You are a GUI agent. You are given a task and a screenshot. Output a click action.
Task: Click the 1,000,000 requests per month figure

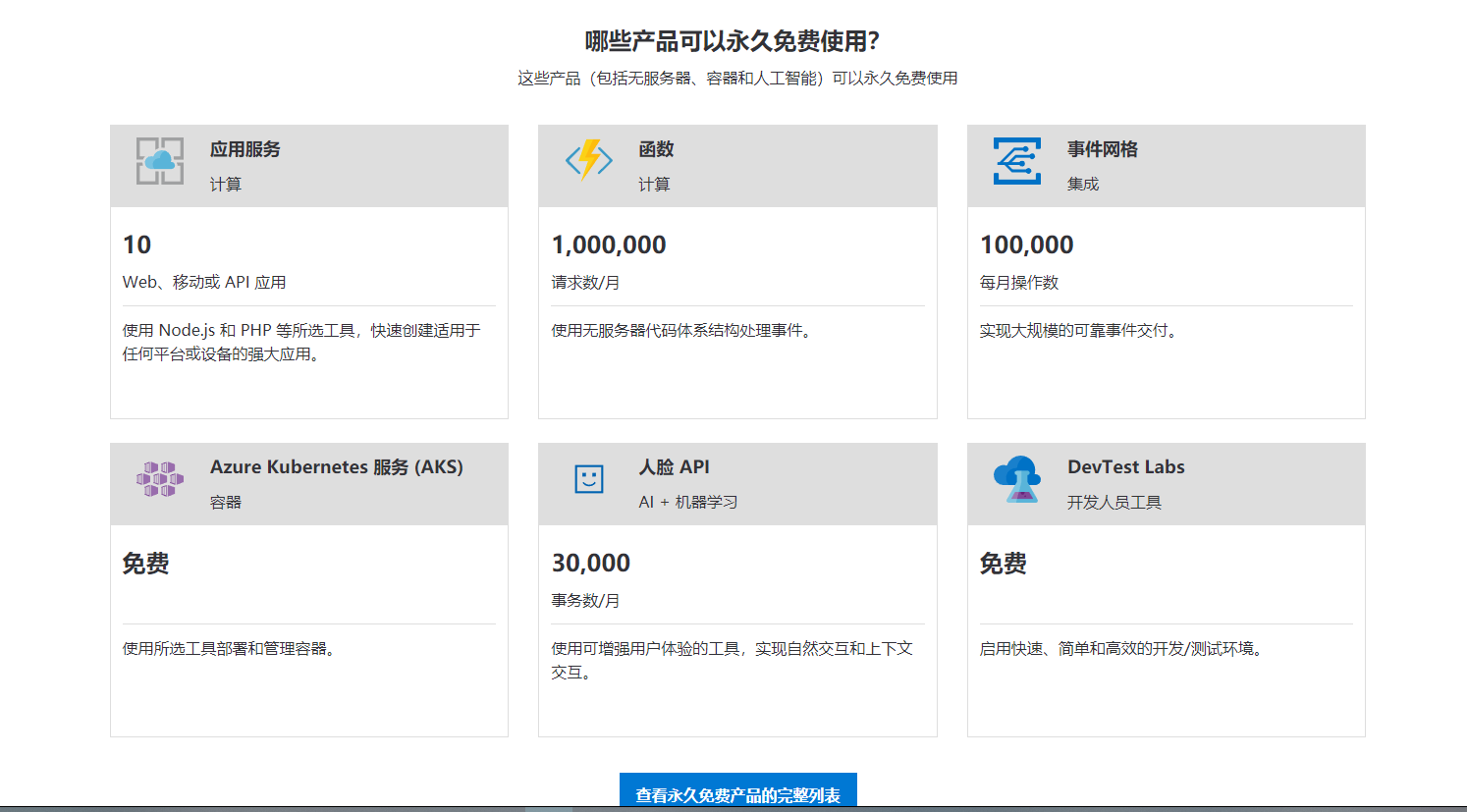click(x=609, y=244)
